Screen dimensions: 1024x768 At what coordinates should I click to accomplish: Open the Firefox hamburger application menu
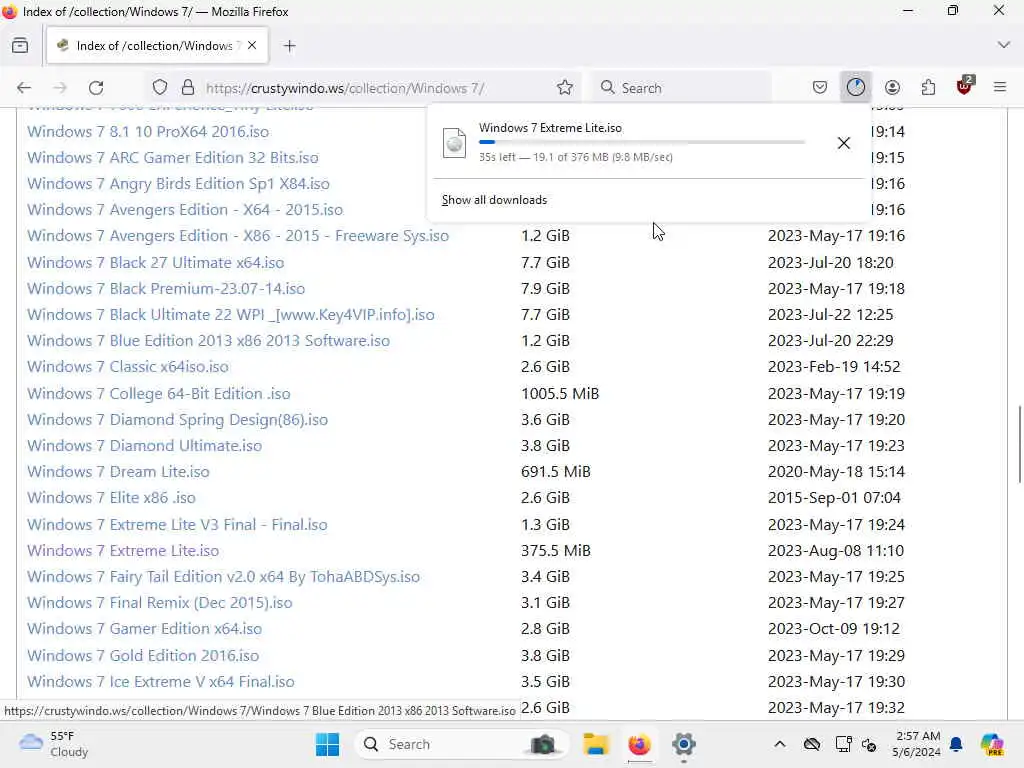[x=1000, y=88]
